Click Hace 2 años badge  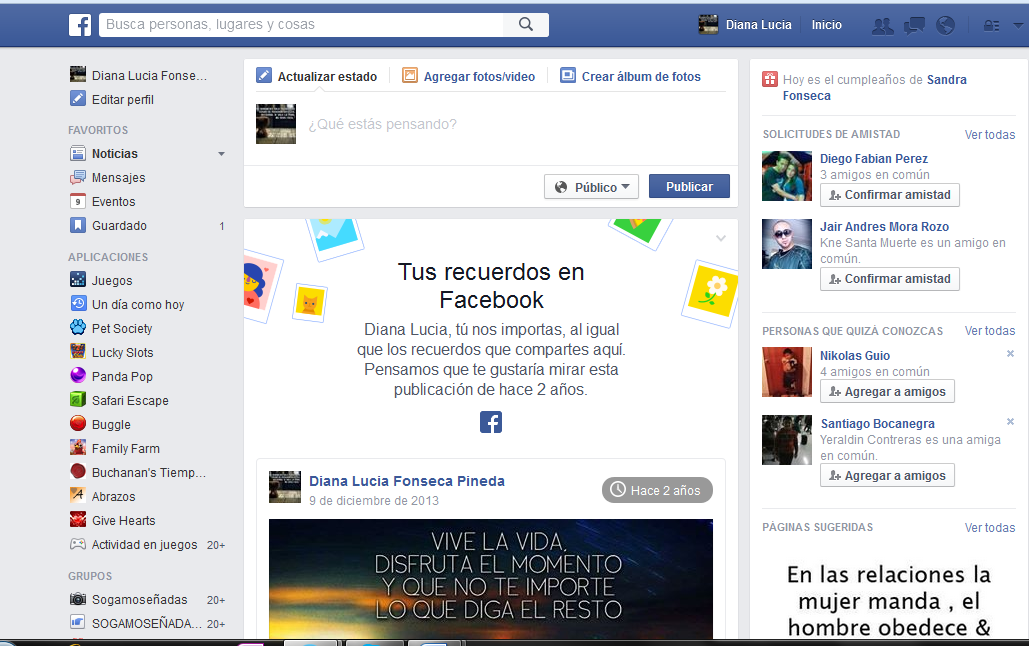[657, 490]
